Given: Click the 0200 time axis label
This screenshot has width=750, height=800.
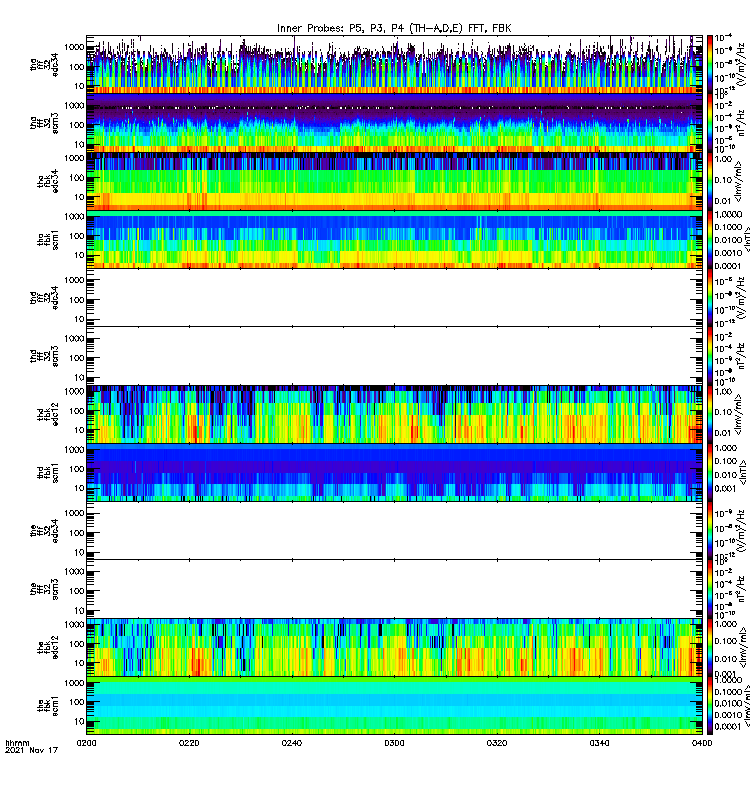Looking at the screenshot, I should [86, 743].
